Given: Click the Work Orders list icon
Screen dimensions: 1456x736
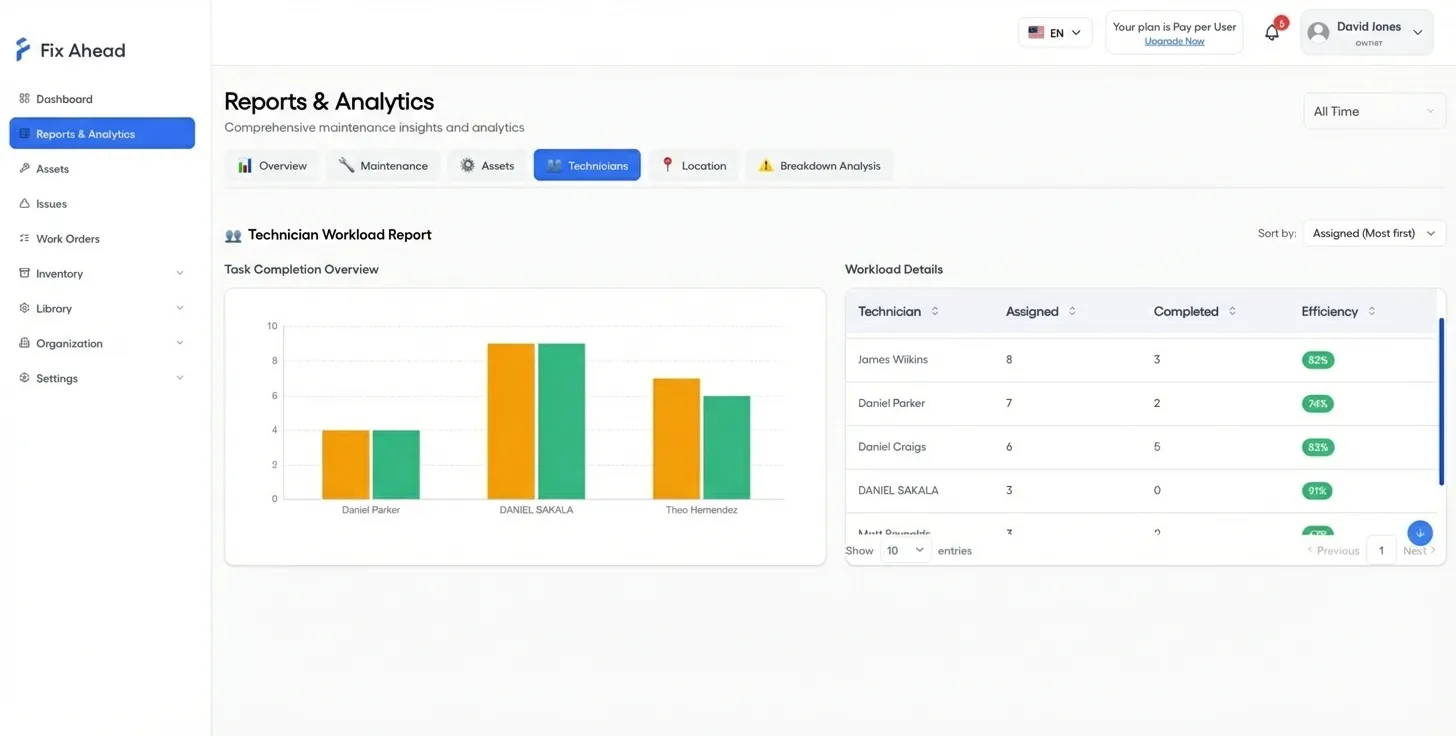Looking at the screenshot, I should click(x=24, y=239).
